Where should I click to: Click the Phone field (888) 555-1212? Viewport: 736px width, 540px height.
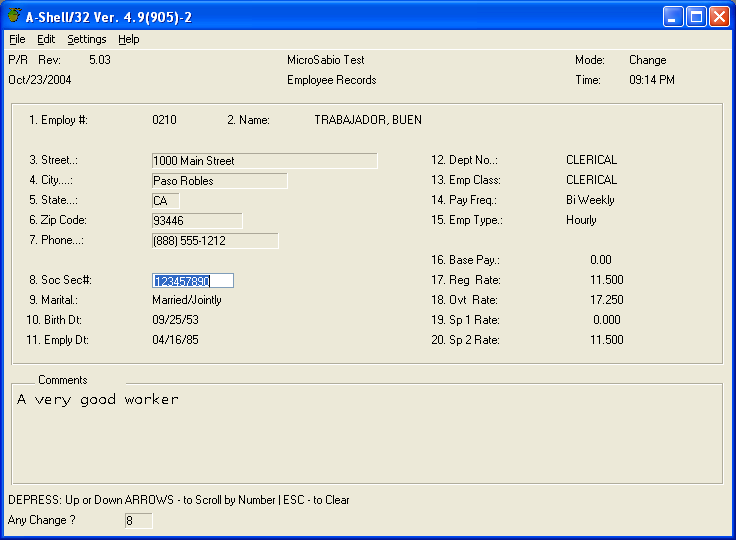pos(214,241)
